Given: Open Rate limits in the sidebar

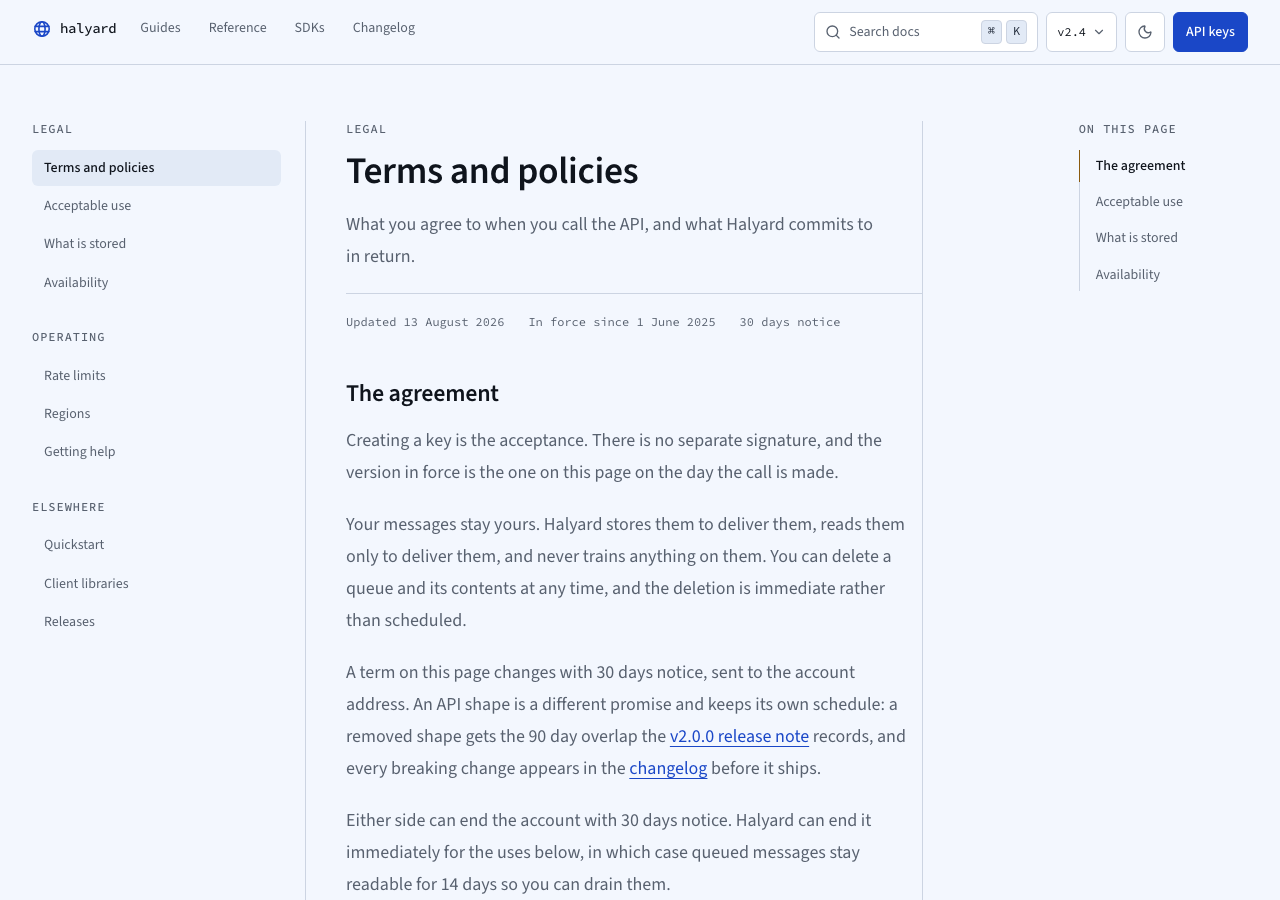Looking at the screenshot, I should coord(156,376).
